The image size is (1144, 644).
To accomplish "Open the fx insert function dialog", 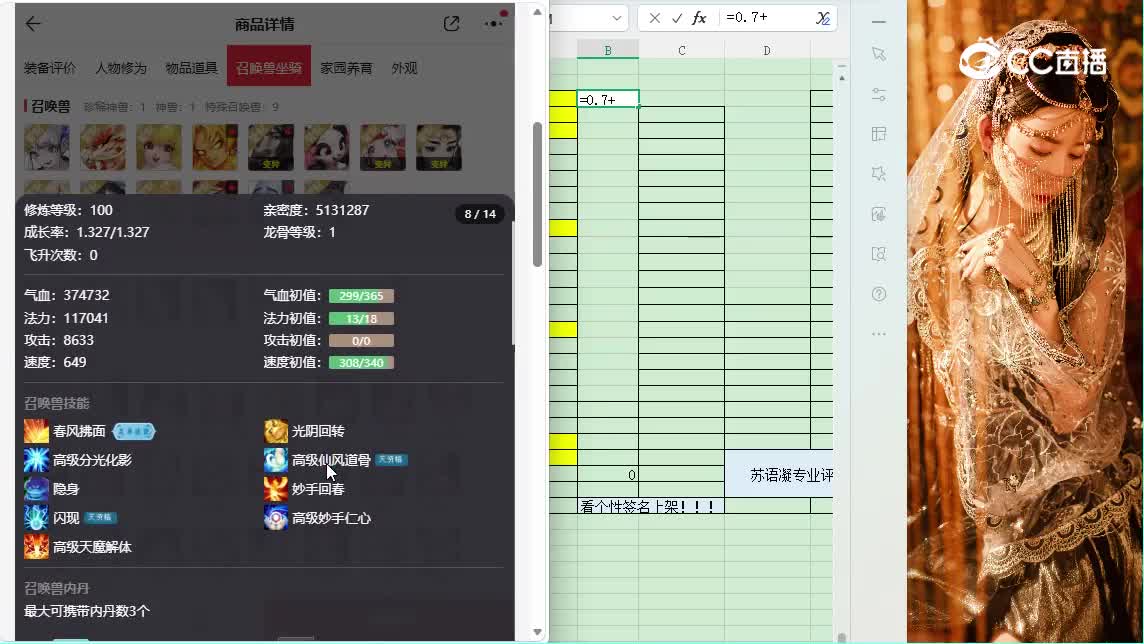I will [699, 18].
